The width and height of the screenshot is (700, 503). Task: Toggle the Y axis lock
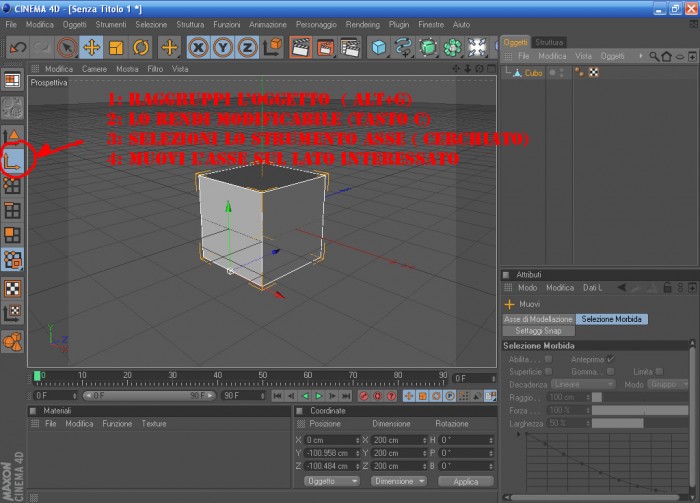(x=223, y=47)
